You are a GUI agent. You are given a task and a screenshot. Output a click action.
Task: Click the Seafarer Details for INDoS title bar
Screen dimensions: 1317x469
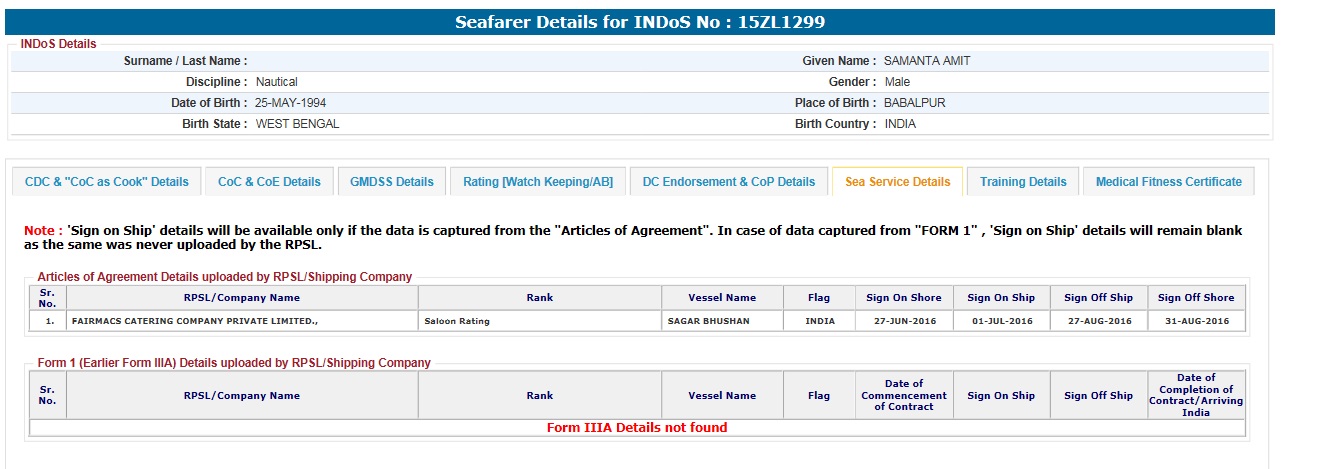pos(640,22)
